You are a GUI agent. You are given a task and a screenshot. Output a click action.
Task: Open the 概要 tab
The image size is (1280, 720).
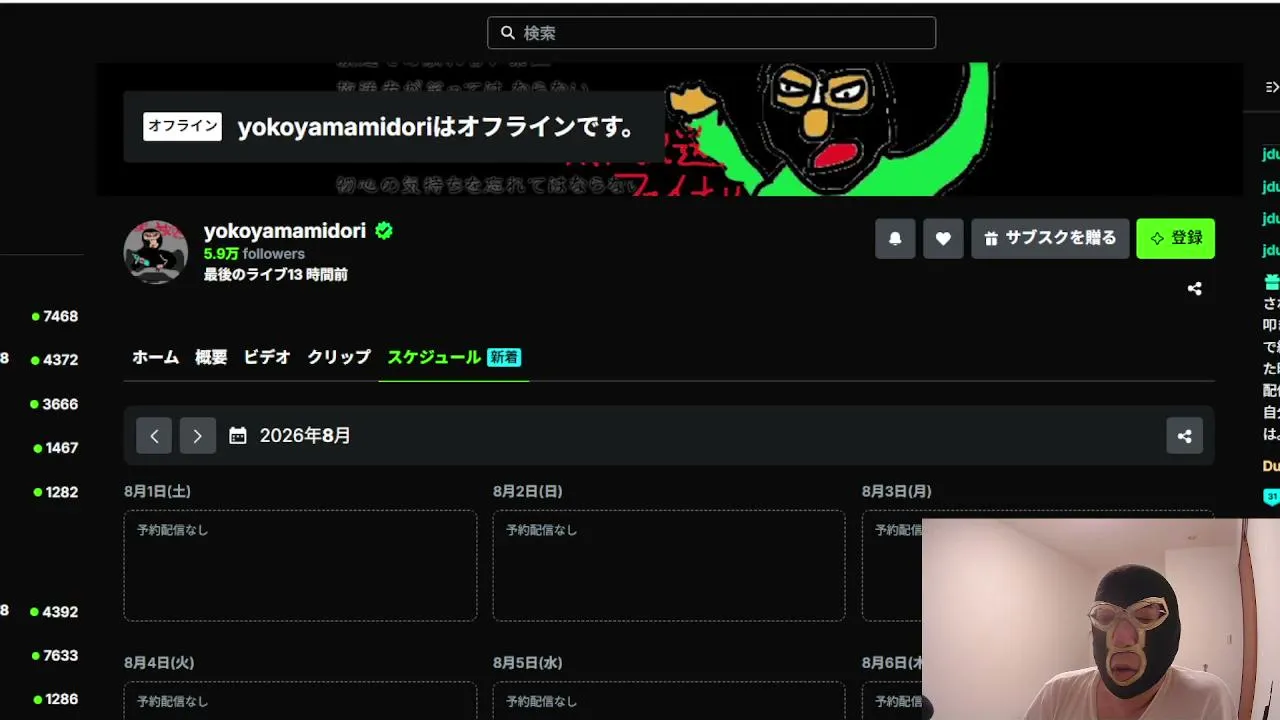[x=211, y=357]
